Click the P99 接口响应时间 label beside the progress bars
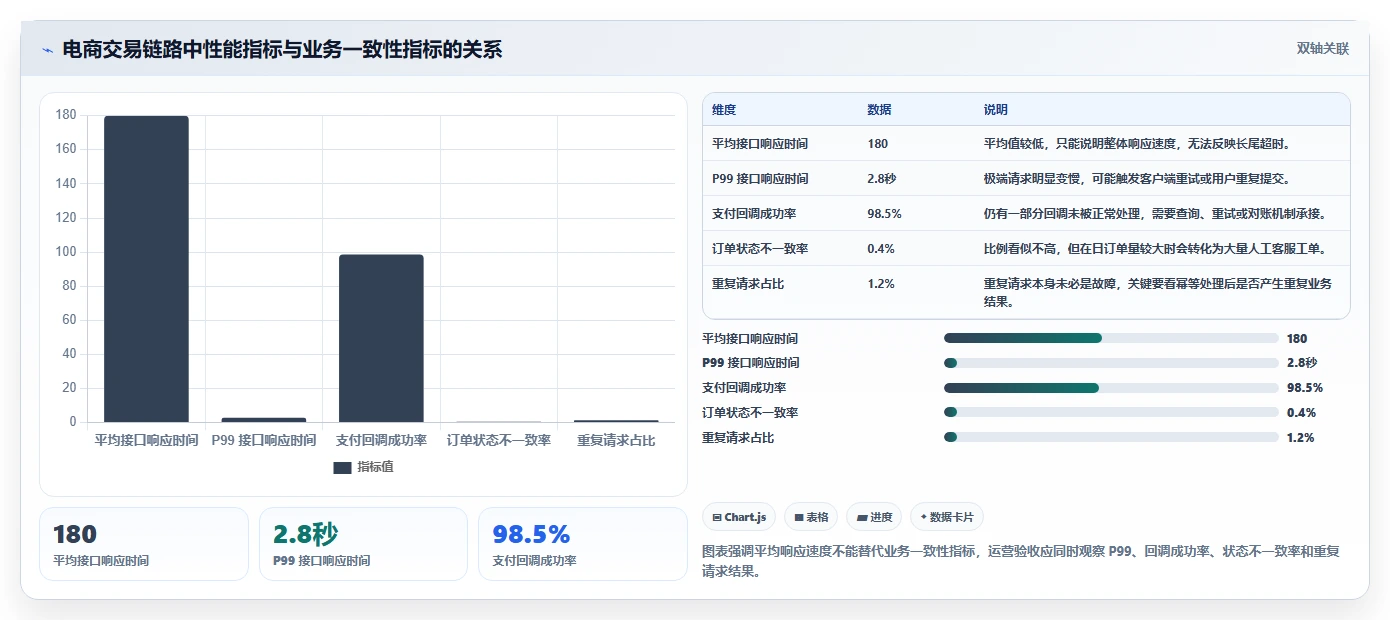 [x=751, y=363]
